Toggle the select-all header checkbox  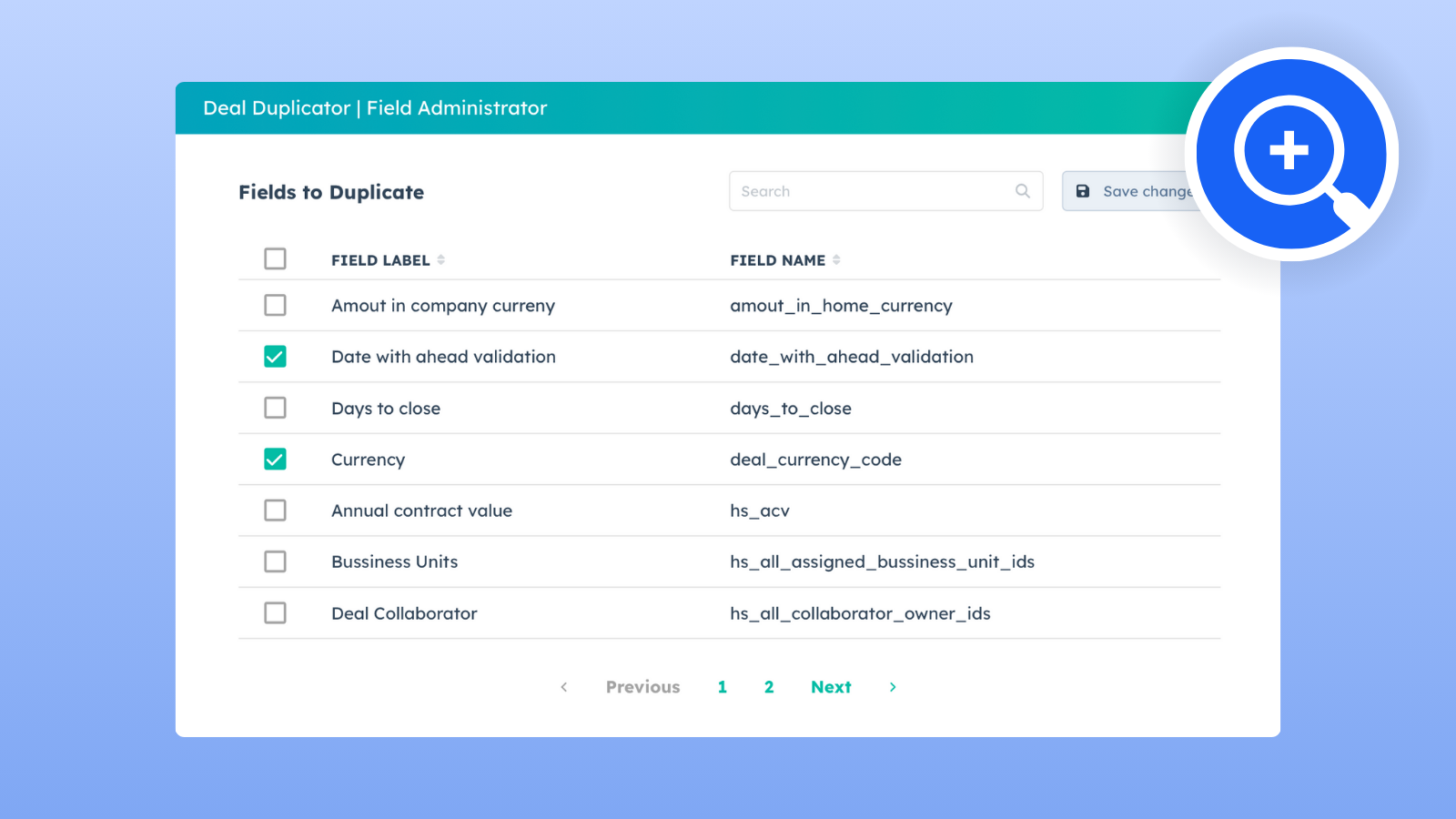[275, 259]
